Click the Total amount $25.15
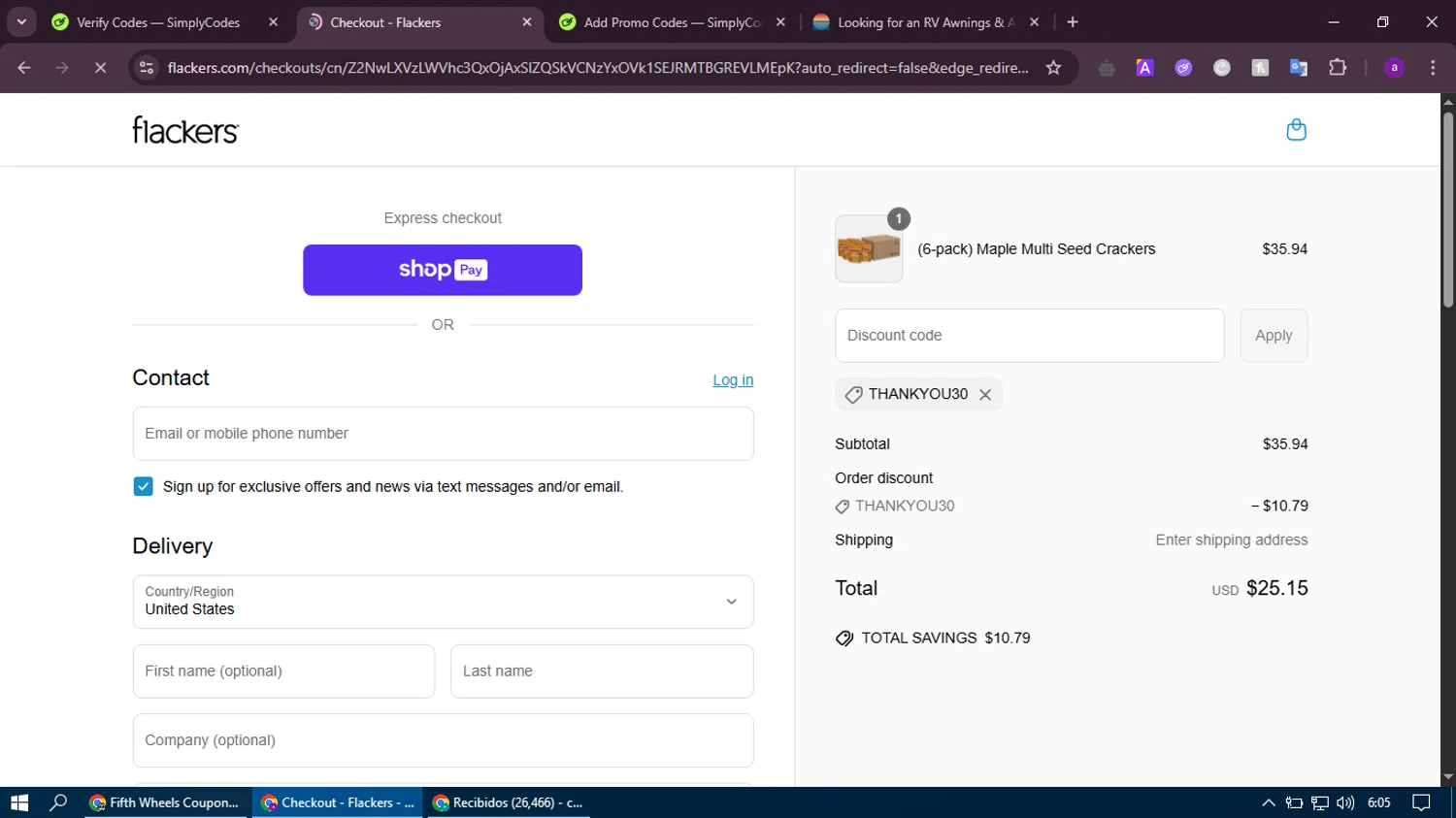 (x=1276, y=588)
